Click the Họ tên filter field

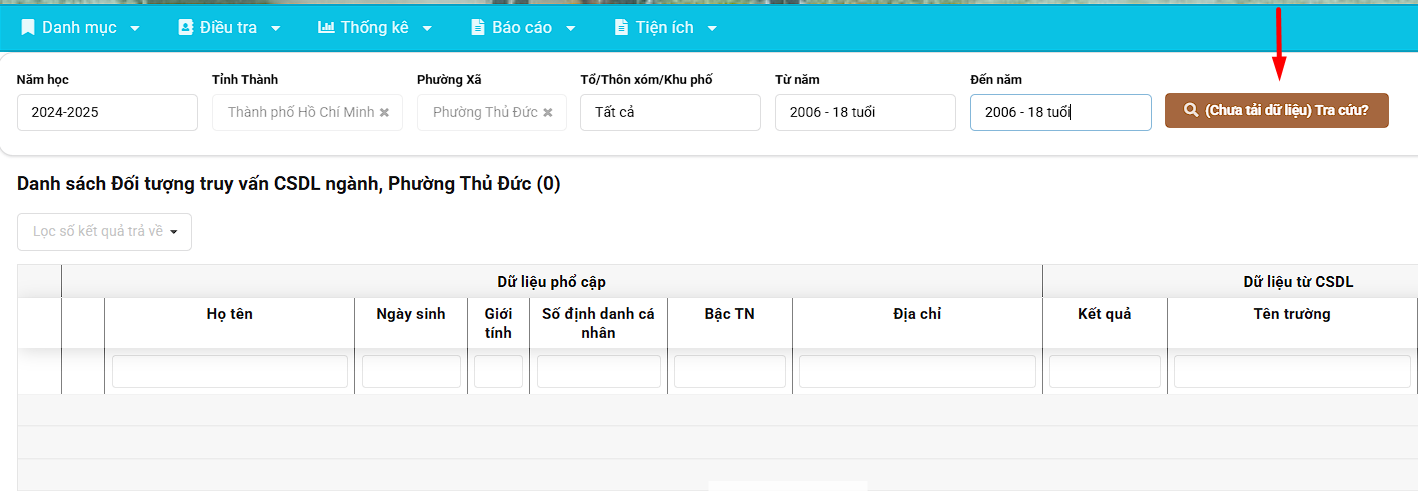(x=229, y=372)
